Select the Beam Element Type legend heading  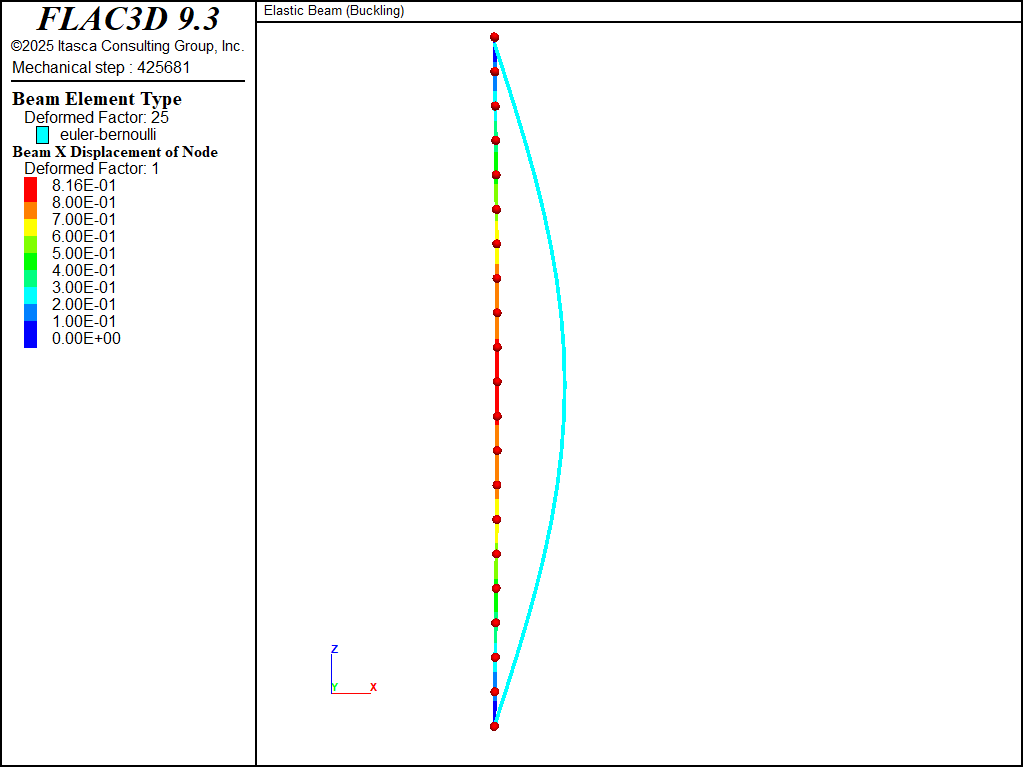click(x=97, y=99)
